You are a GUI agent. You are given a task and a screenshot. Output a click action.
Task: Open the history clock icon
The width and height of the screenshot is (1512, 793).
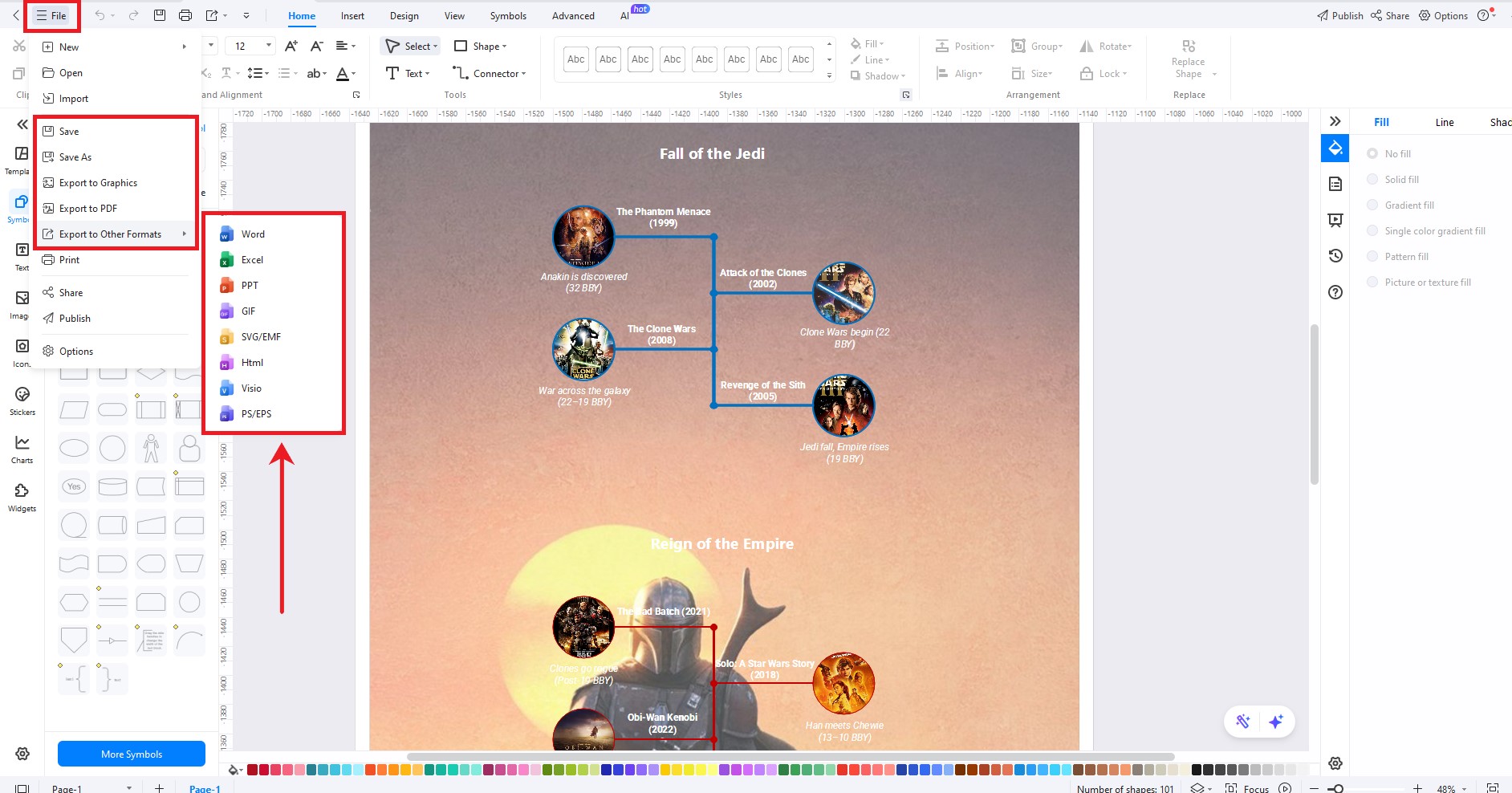pos(1335,256)
